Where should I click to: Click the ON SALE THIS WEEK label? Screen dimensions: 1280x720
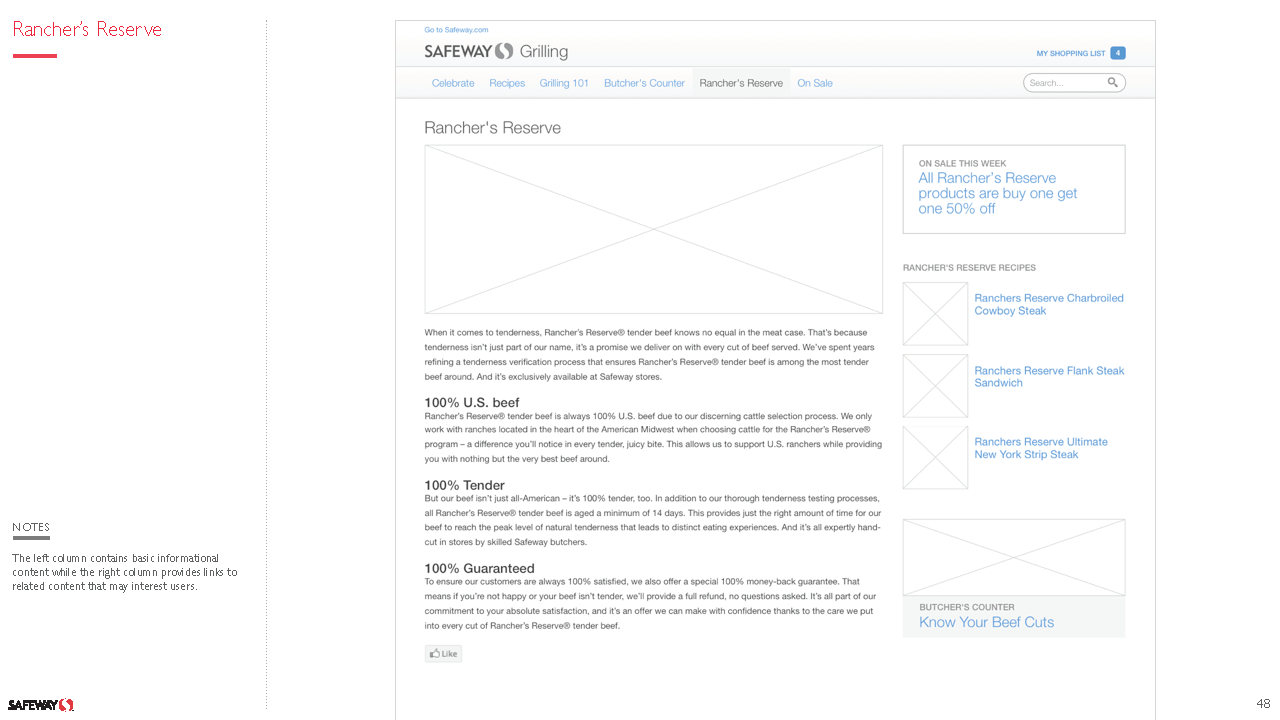pos(962,163)
